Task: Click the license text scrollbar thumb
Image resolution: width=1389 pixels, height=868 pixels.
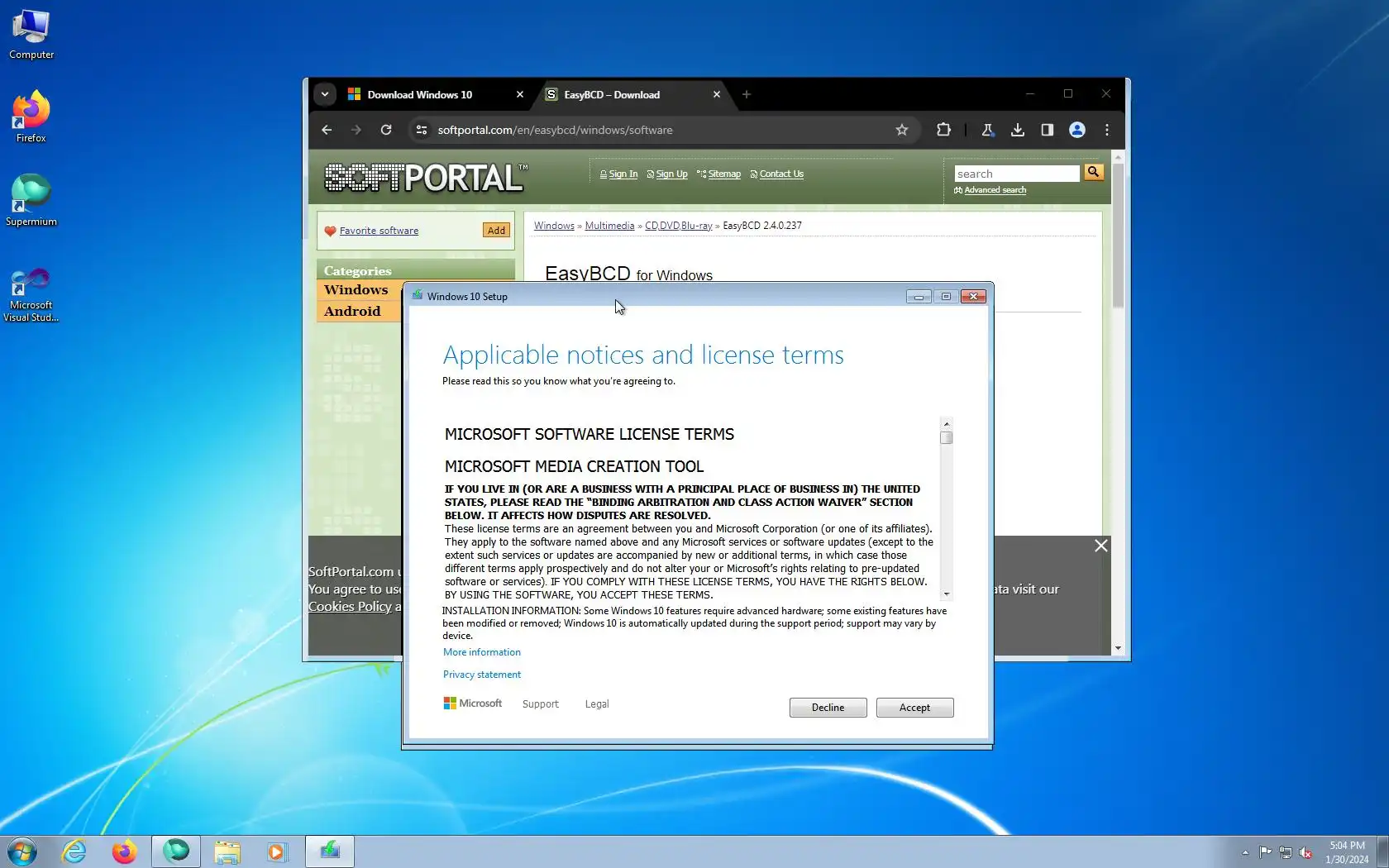Action: click(947, 438)
